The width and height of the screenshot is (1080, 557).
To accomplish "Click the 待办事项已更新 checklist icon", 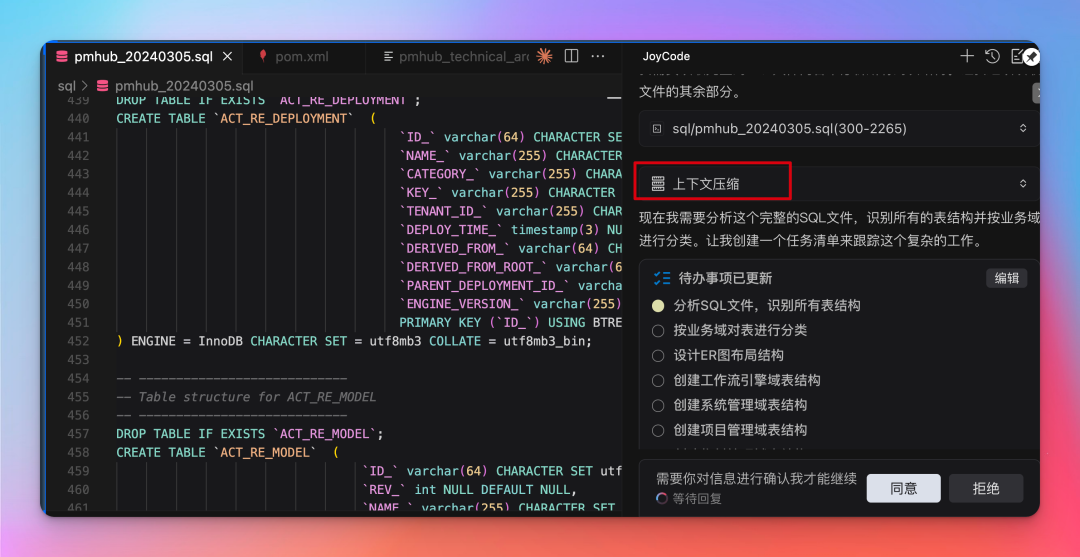I will pos(661,278).
